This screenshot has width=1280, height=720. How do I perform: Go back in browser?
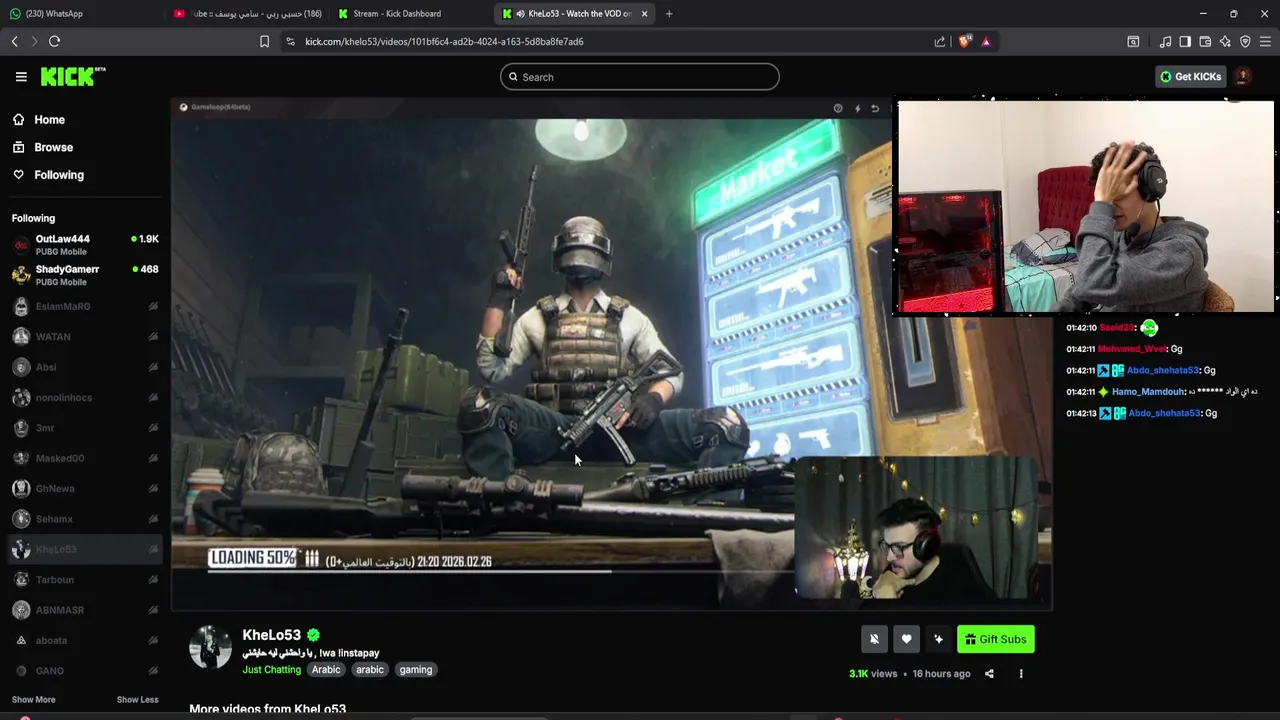click(x=14, y=41)
